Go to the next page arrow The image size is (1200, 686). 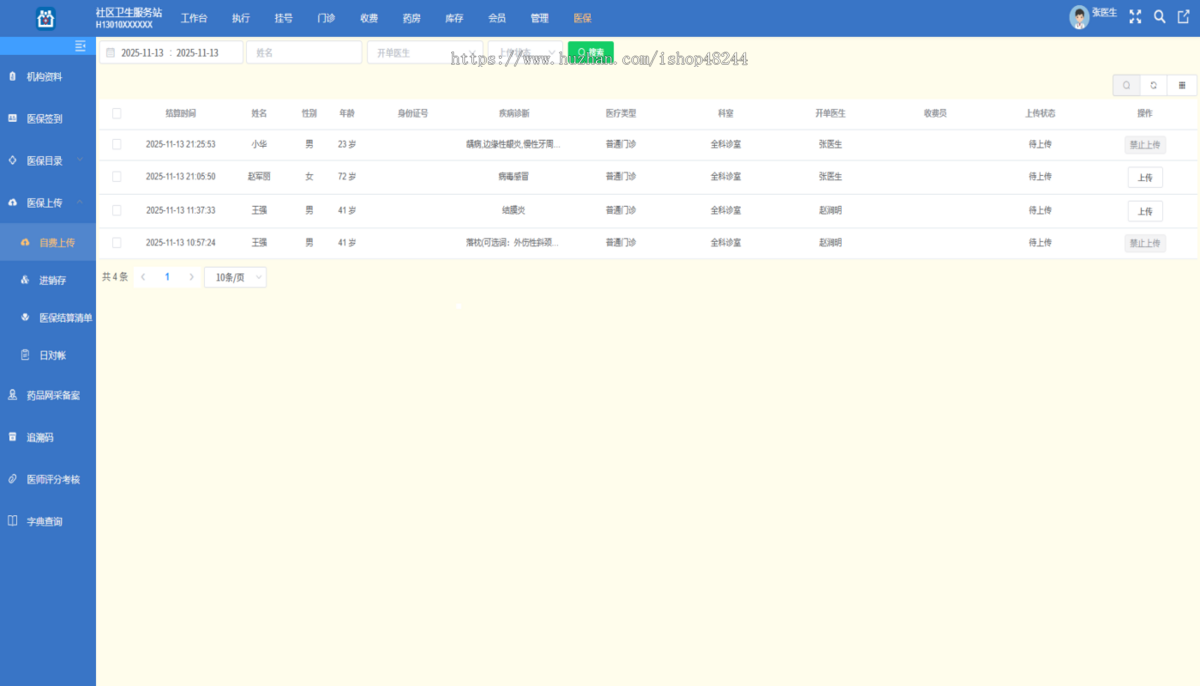pyautogui.click(x=192, y=277)
